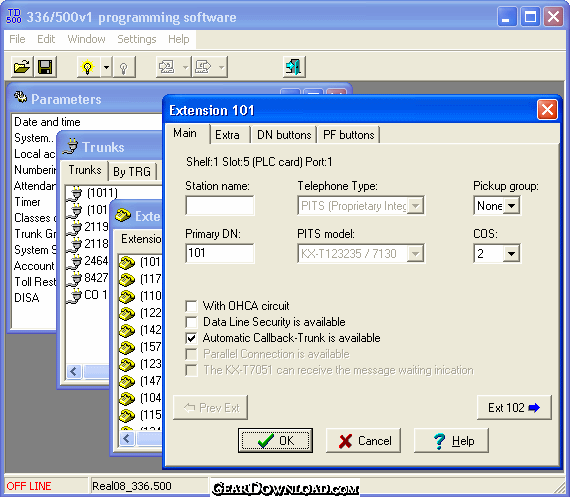
Task: Click phone icon beside extension (110
Action: tap(127, 296)
